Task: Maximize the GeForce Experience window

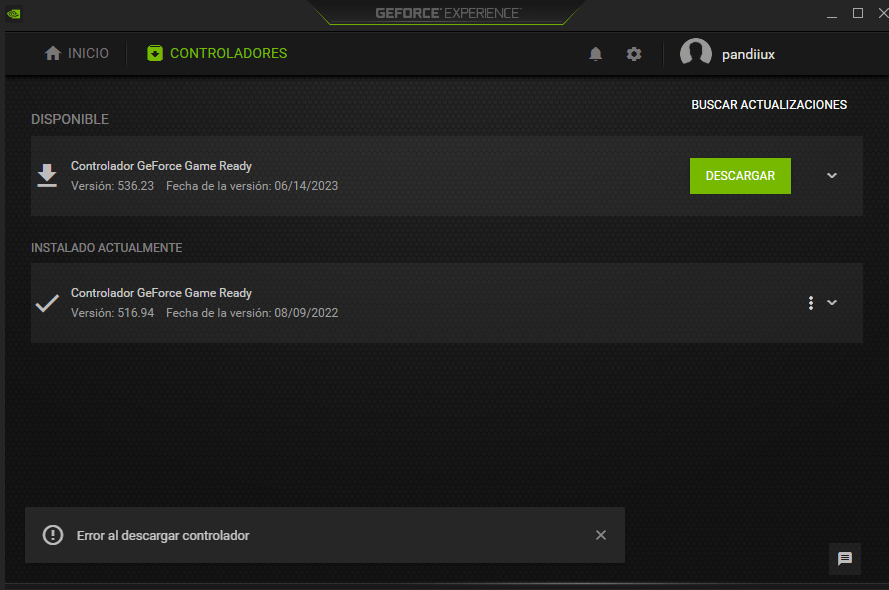Action: tap(858, 13)
